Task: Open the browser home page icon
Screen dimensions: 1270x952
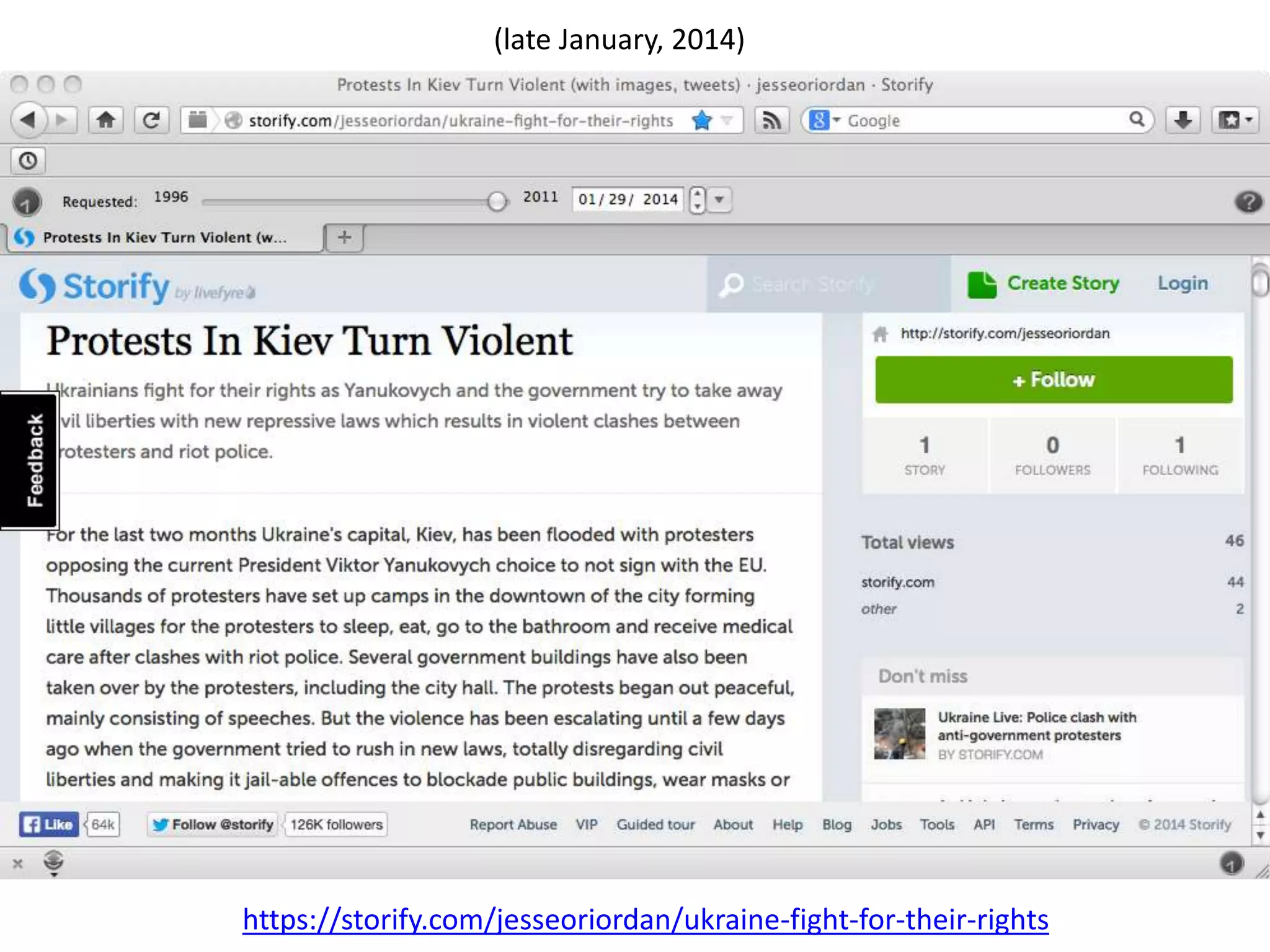Action: click(x=106, y=120)
